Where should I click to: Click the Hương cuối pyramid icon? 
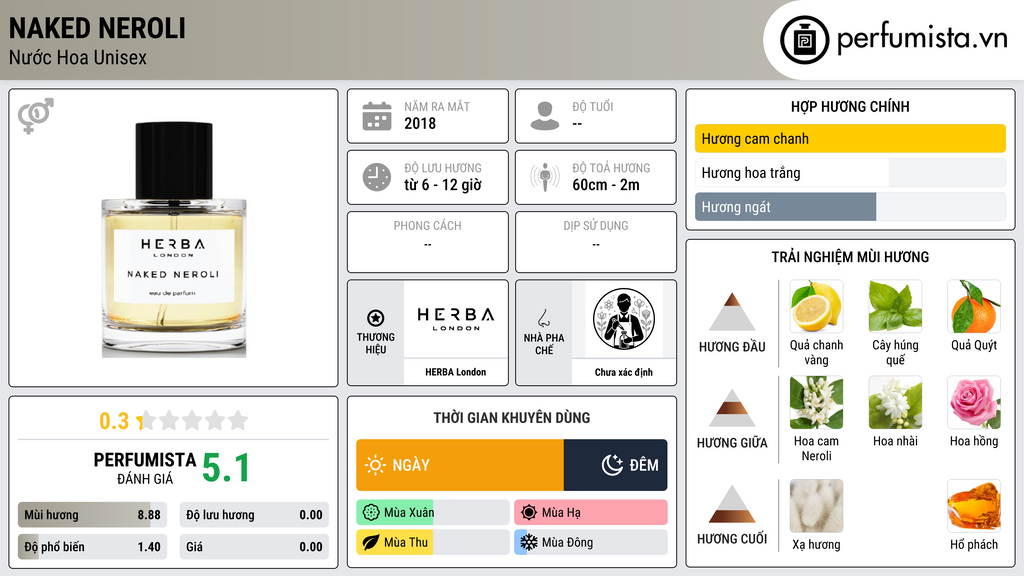(732, 504)
